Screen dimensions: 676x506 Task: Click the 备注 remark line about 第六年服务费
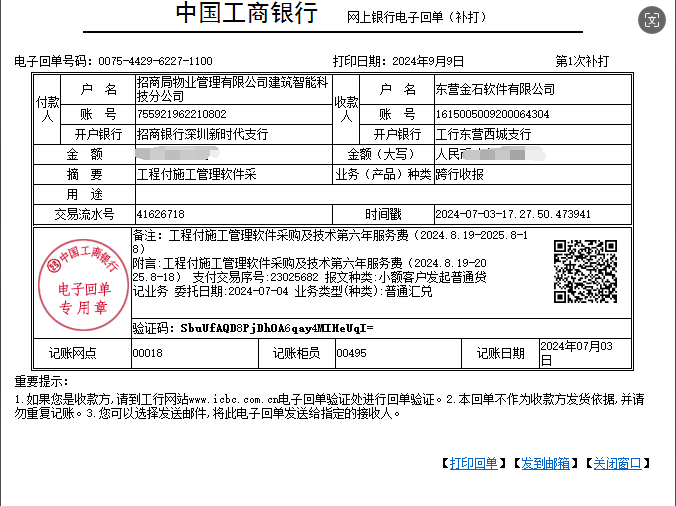click(x=330, y=242)
